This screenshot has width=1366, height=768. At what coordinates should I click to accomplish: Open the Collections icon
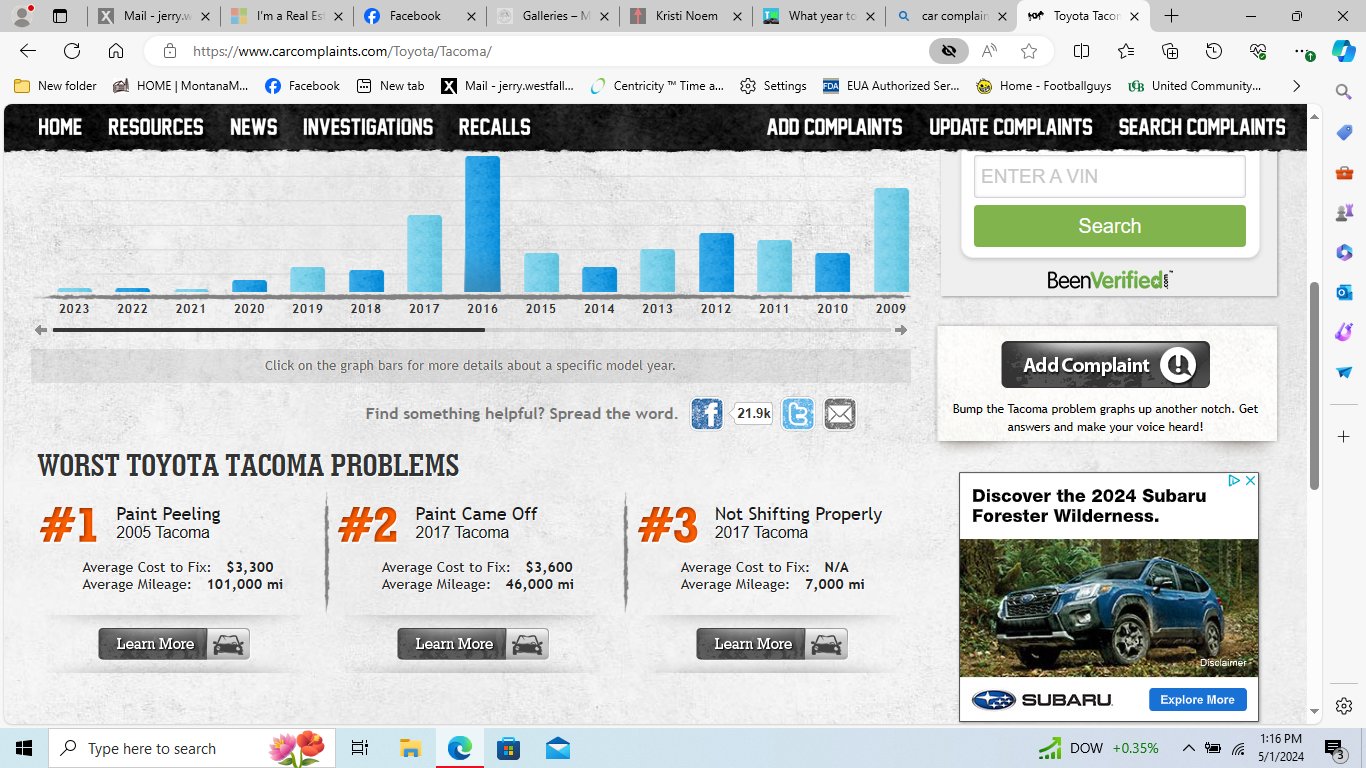[x=1170, y=51]
